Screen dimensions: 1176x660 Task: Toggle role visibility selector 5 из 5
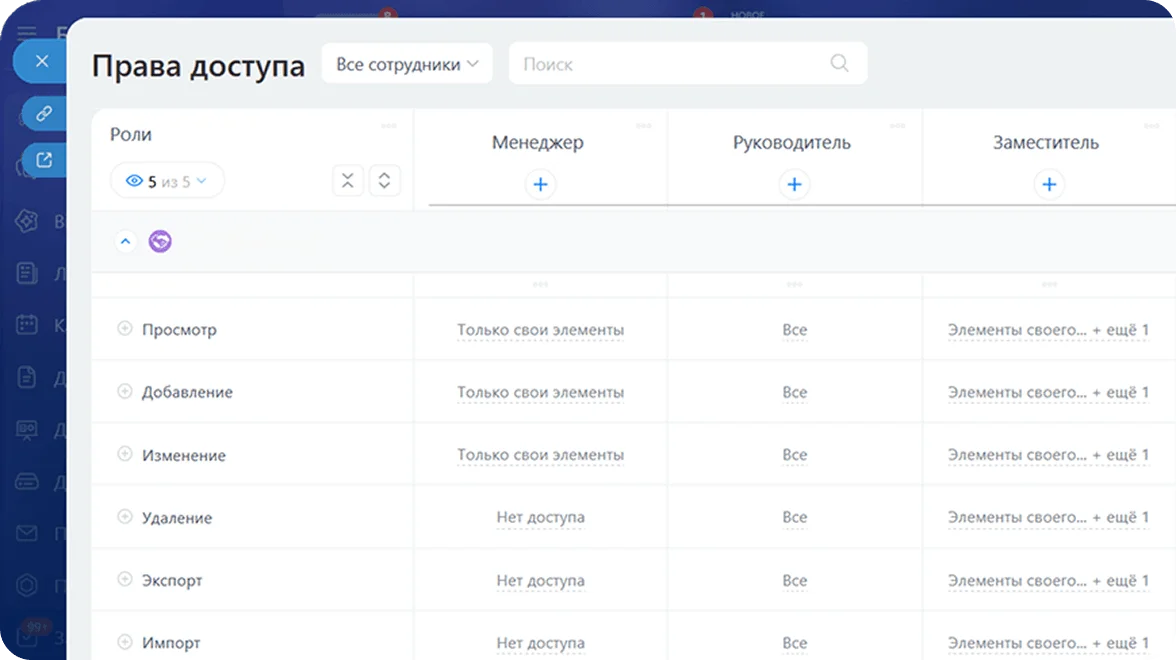click(167, 182)
